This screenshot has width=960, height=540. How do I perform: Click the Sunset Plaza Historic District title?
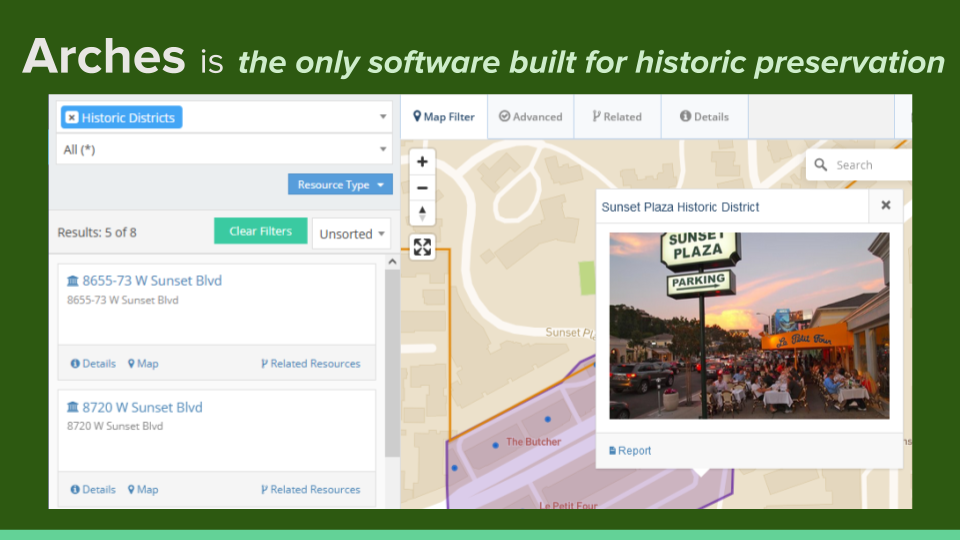point(680,207)
